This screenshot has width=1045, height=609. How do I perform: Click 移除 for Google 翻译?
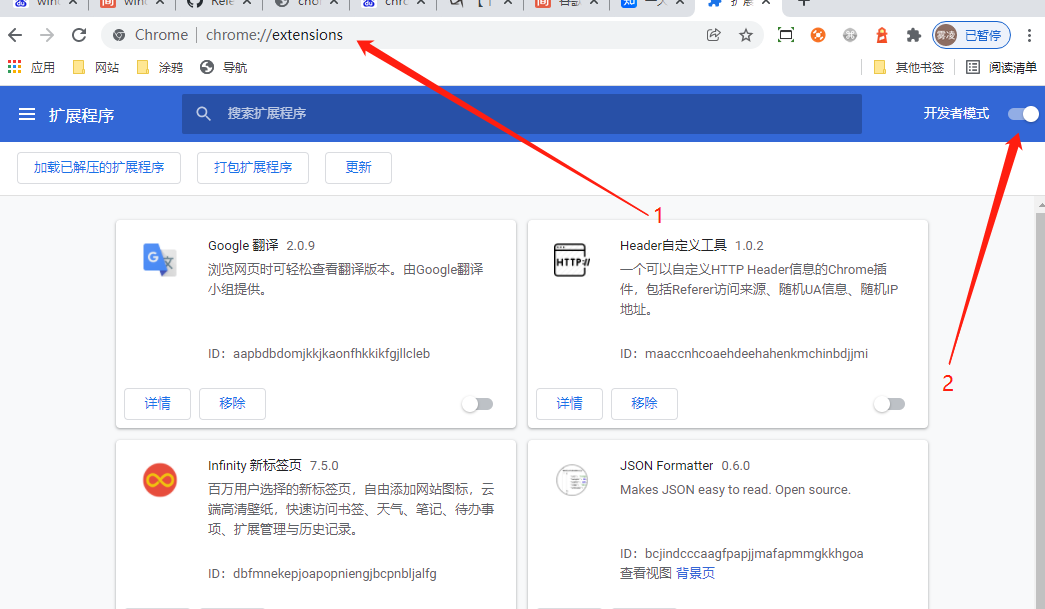[x=232, y=403]
